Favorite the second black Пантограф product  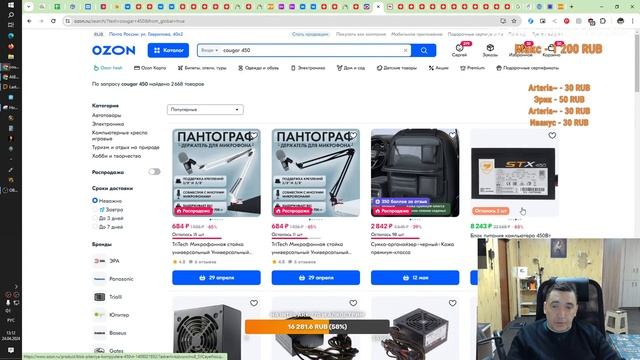pyautogui.click(x=353, y=136)
